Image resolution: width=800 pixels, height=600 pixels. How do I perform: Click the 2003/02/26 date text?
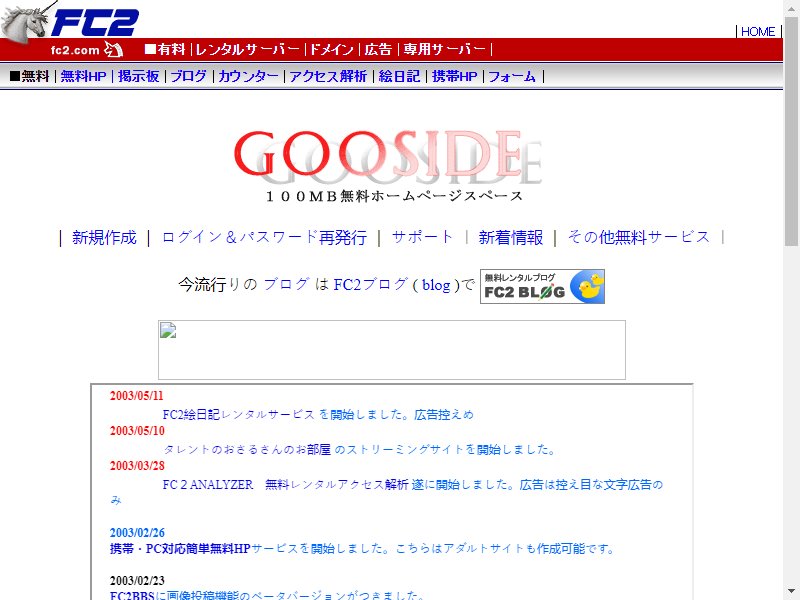tap(137, 533)
